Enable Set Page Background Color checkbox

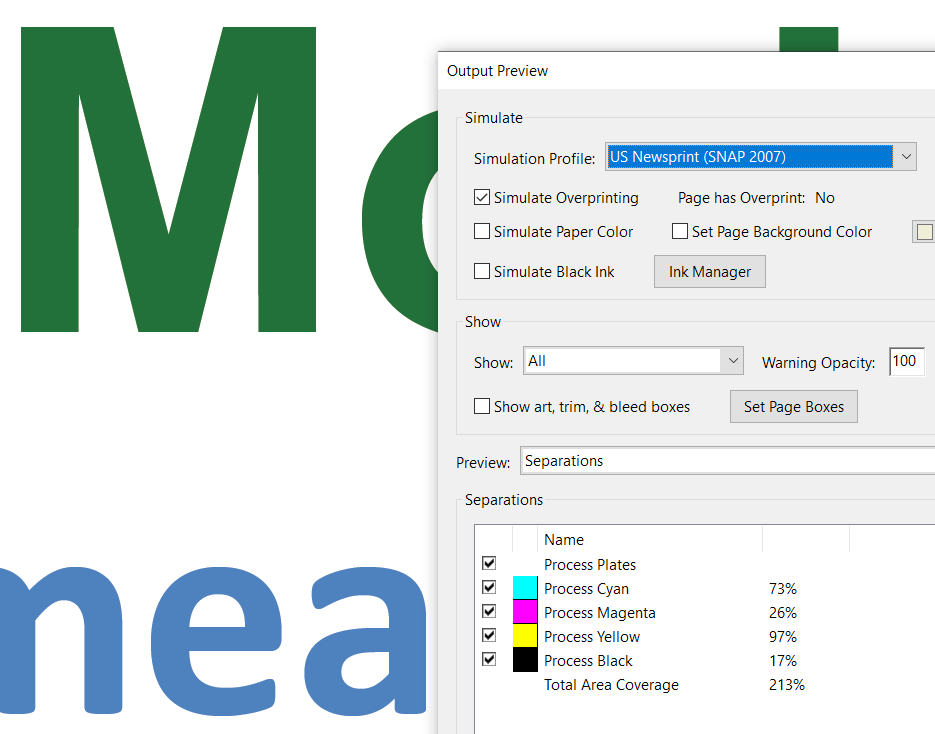[x=680, y=232]
